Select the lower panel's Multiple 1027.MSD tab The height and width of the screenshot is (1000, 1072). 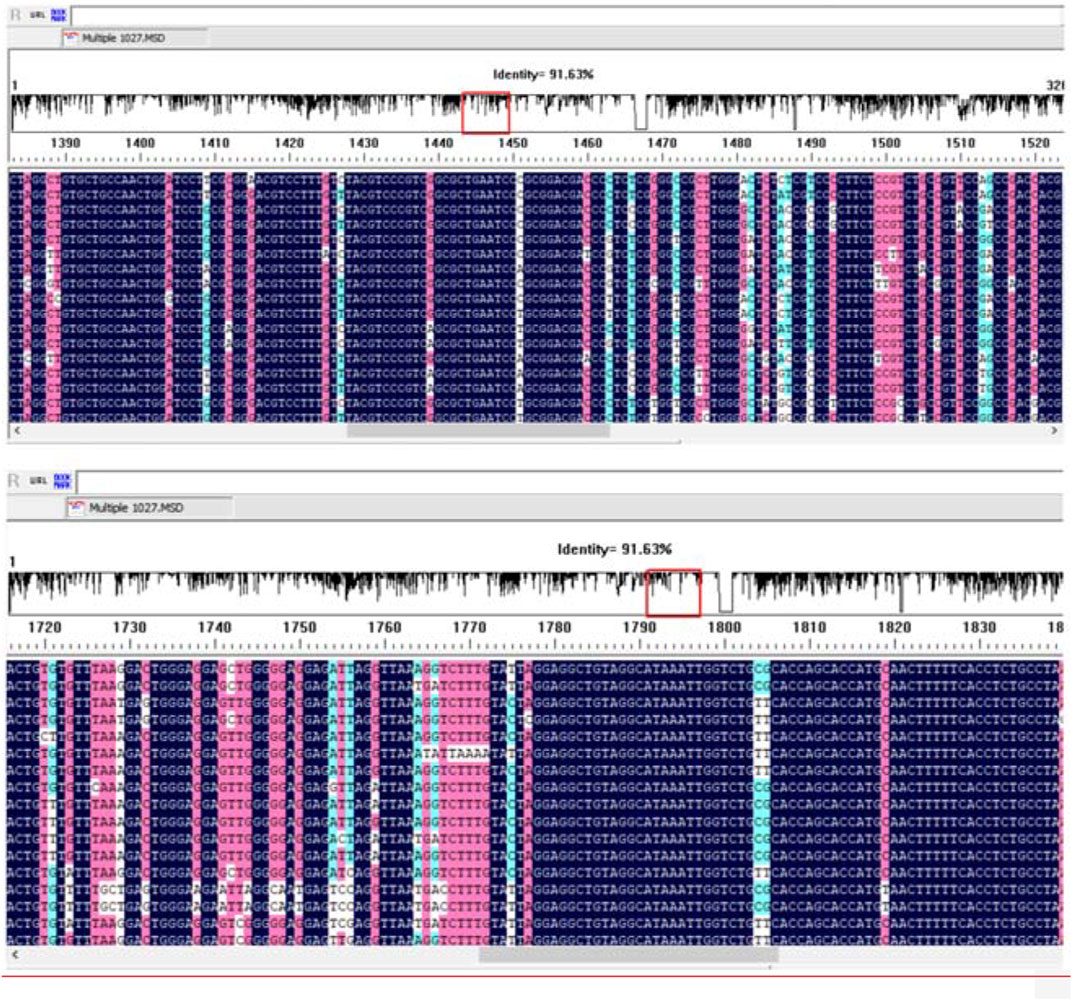point(148,508)
